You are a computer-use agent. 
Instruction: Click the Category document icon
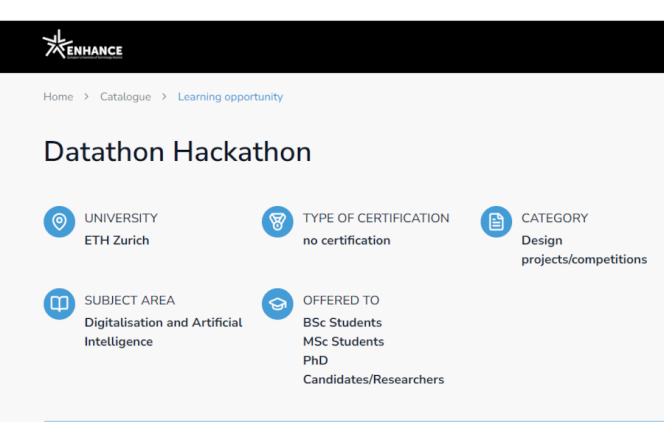pos(496,222)
